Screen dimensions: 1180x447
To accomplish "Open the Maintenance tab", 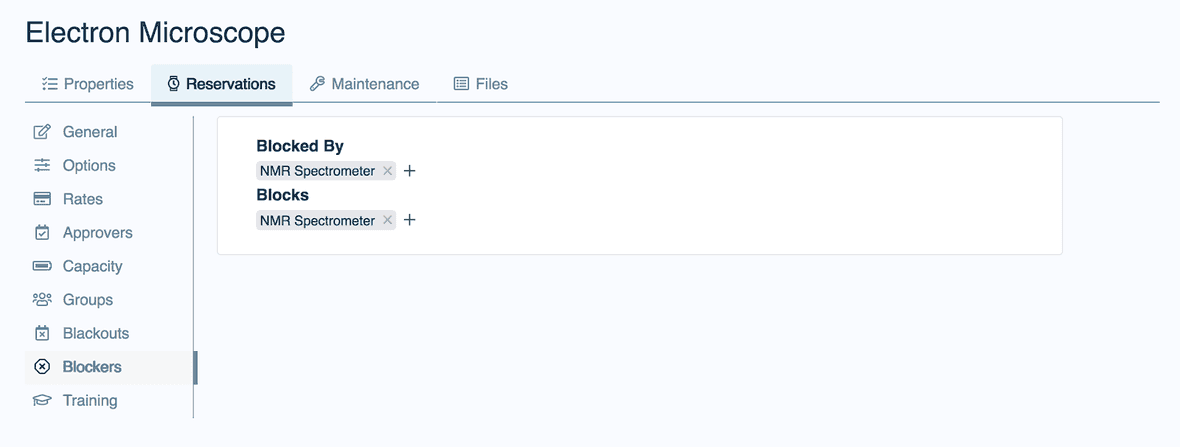I will pyautogui.click(x=364, y=84).
